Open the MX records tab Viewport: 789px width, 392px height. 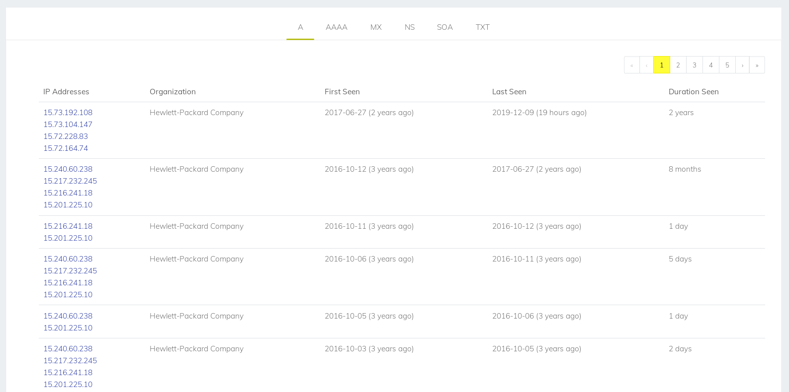coord(376,27)
